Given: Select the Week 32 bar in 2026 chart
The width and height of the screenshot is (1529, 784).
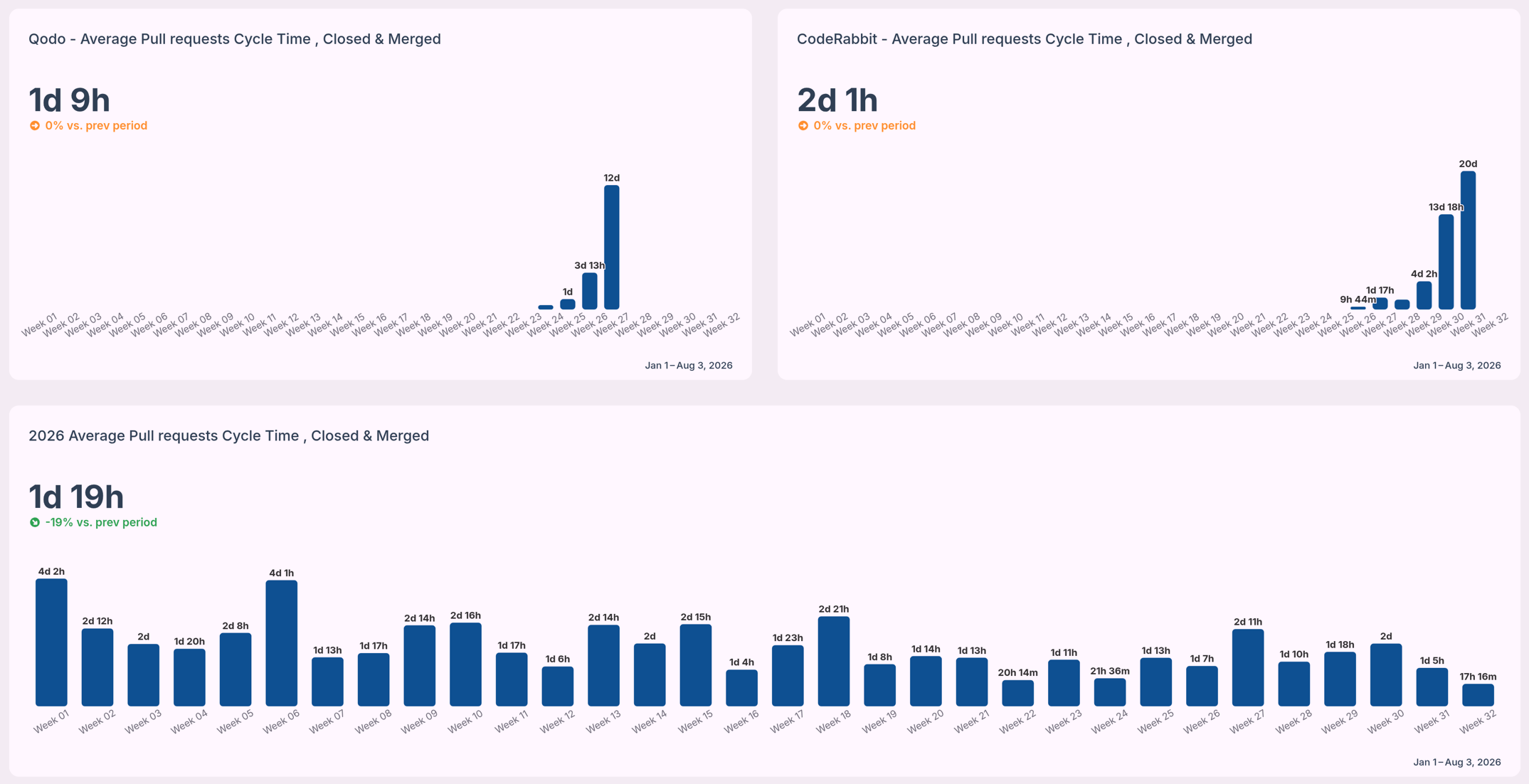Looking at the screenshot, I should [1478, 695].
